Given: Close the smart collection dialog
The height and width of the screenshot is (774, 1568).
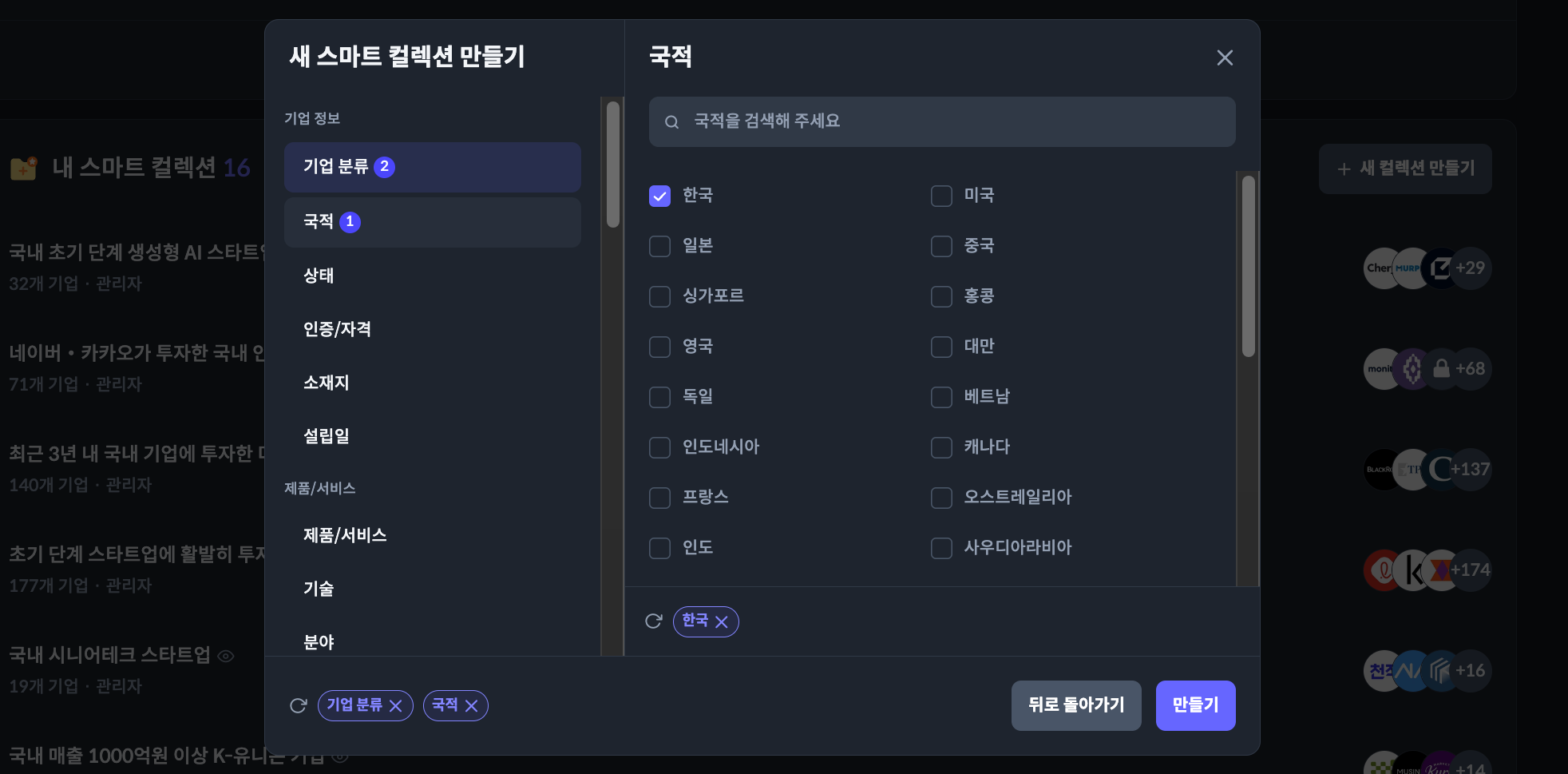Looking at the screenshot, I should (1225, 58).
